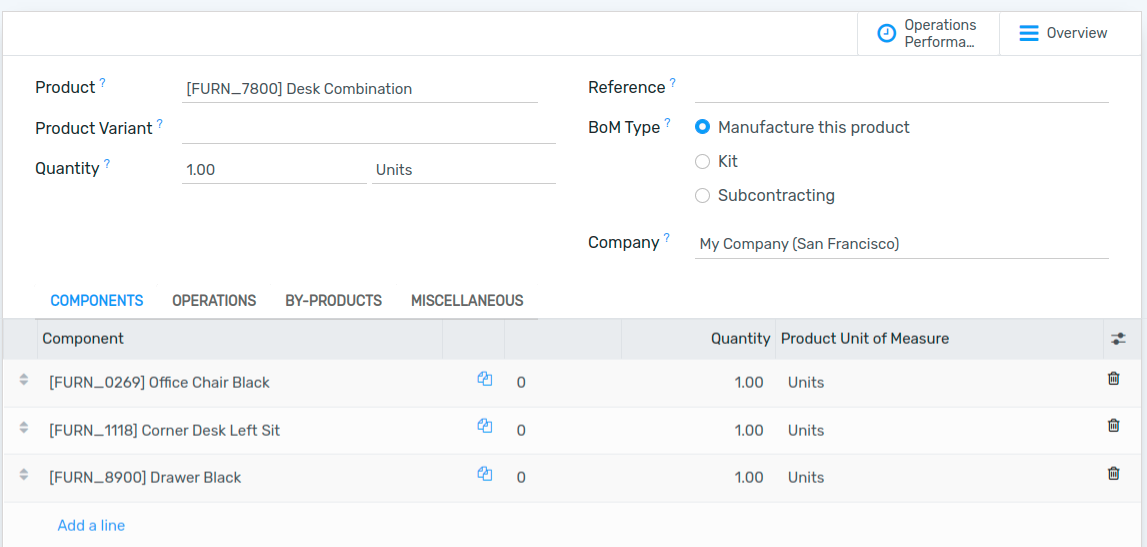Delete the Office Chair Black line
Image resolution: width=1147 pixels, height=547 pixels.
point(1113,378)
